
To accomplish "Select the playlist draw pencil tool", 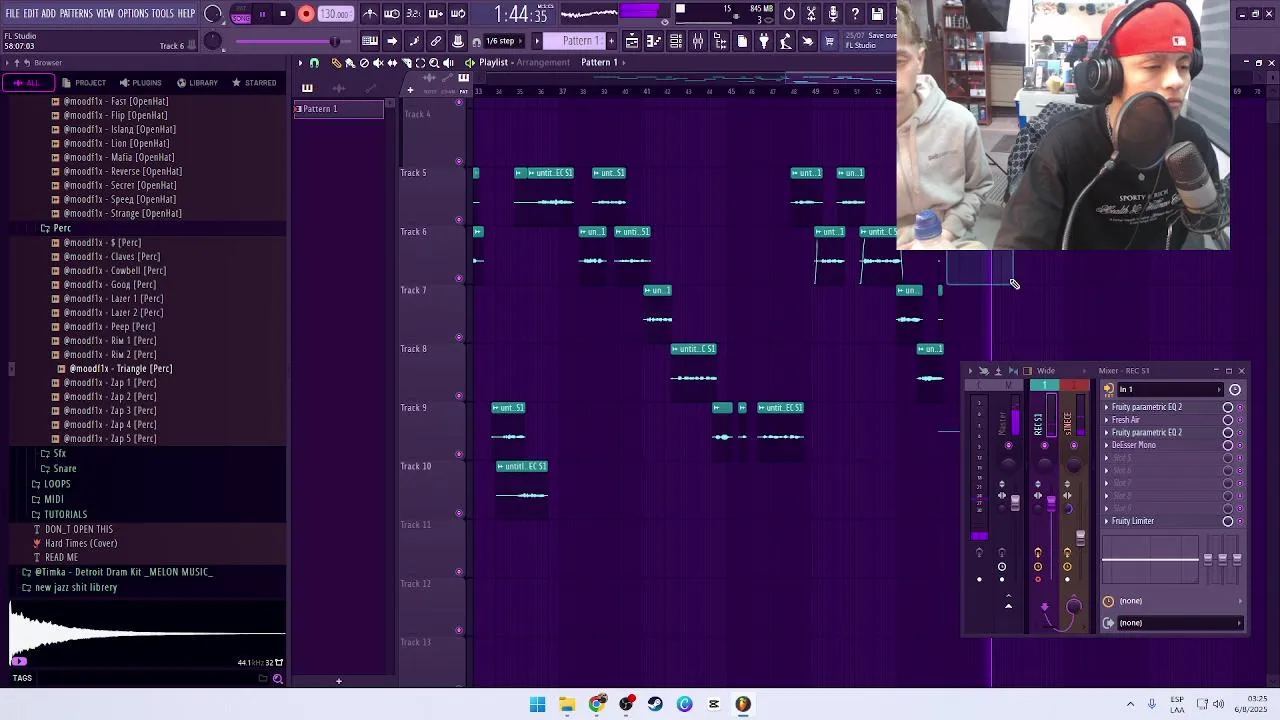I will coord(336,63).
